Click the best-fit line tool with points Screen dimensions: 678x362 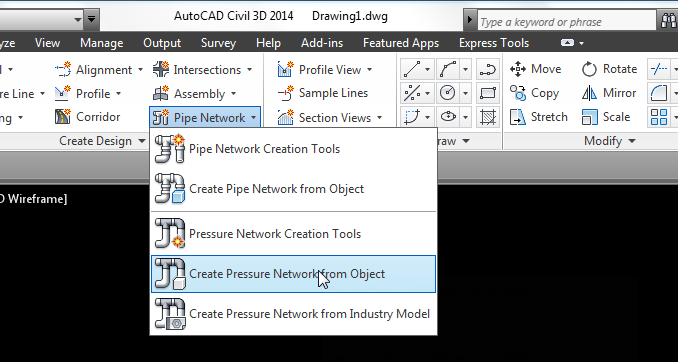412,93
